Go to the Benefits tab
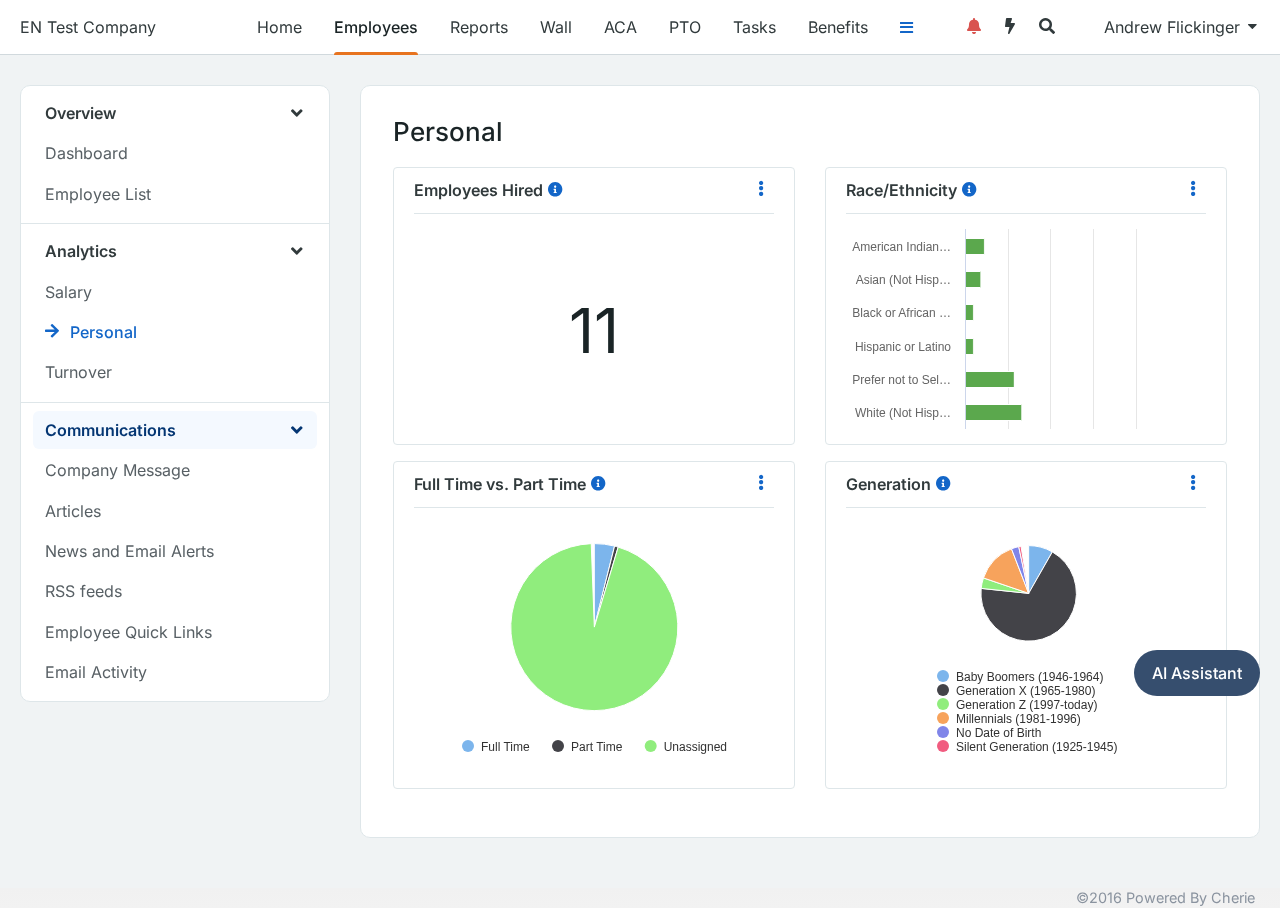This screenshot has height=908, width=1280. 838,27
